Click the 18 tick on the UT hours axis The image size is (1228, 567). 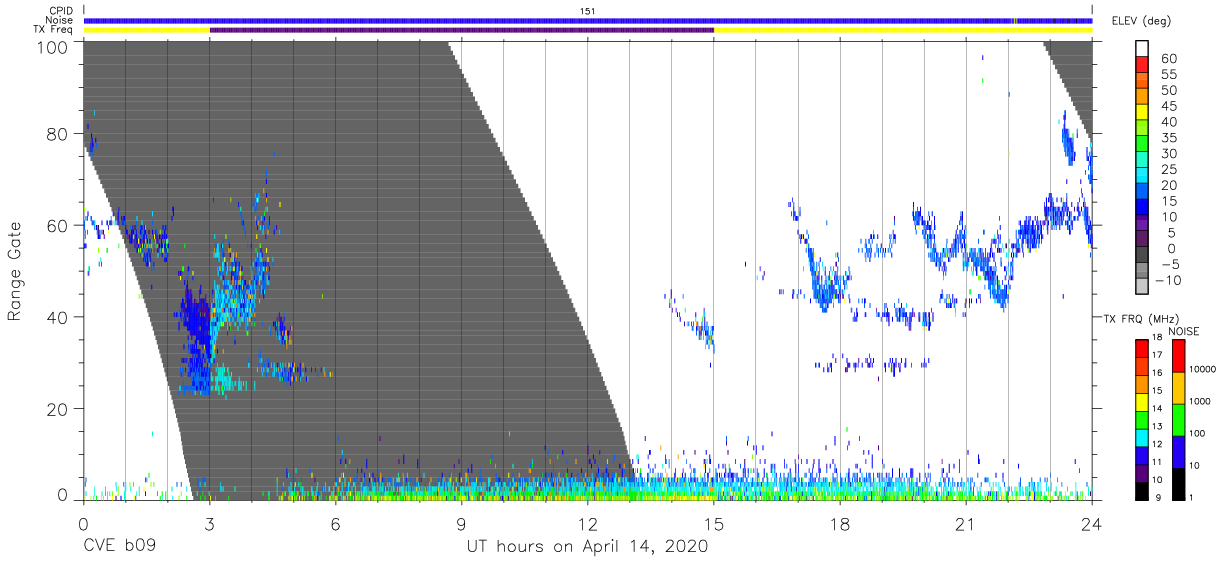point(840,523)
